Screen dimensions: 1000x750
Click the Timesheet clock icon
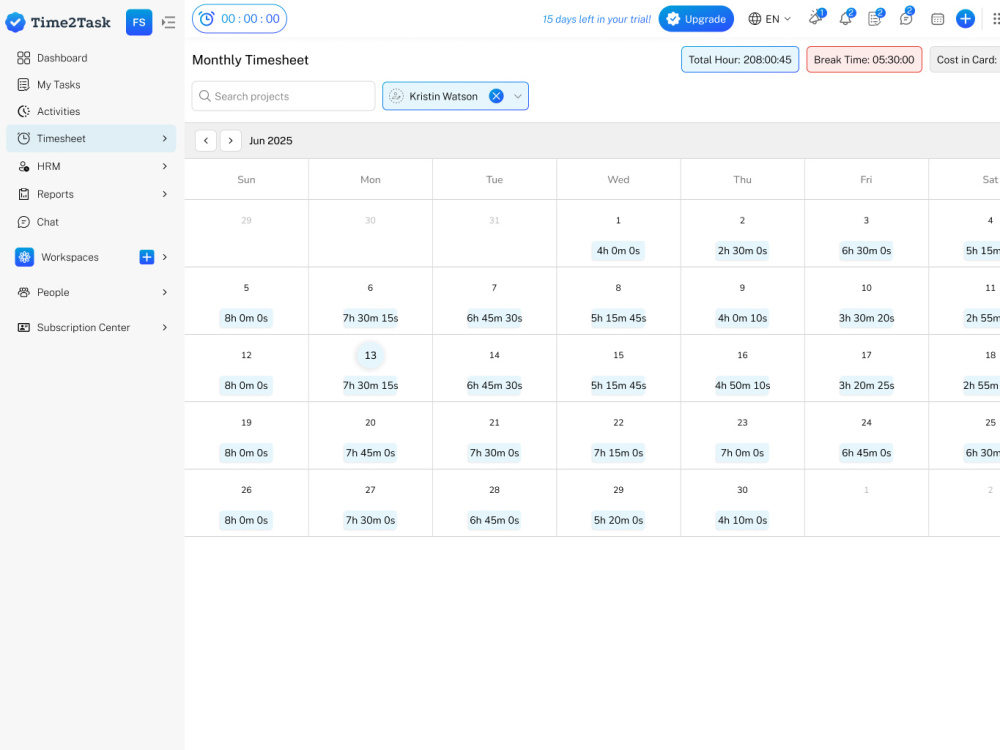click(24, 138)
